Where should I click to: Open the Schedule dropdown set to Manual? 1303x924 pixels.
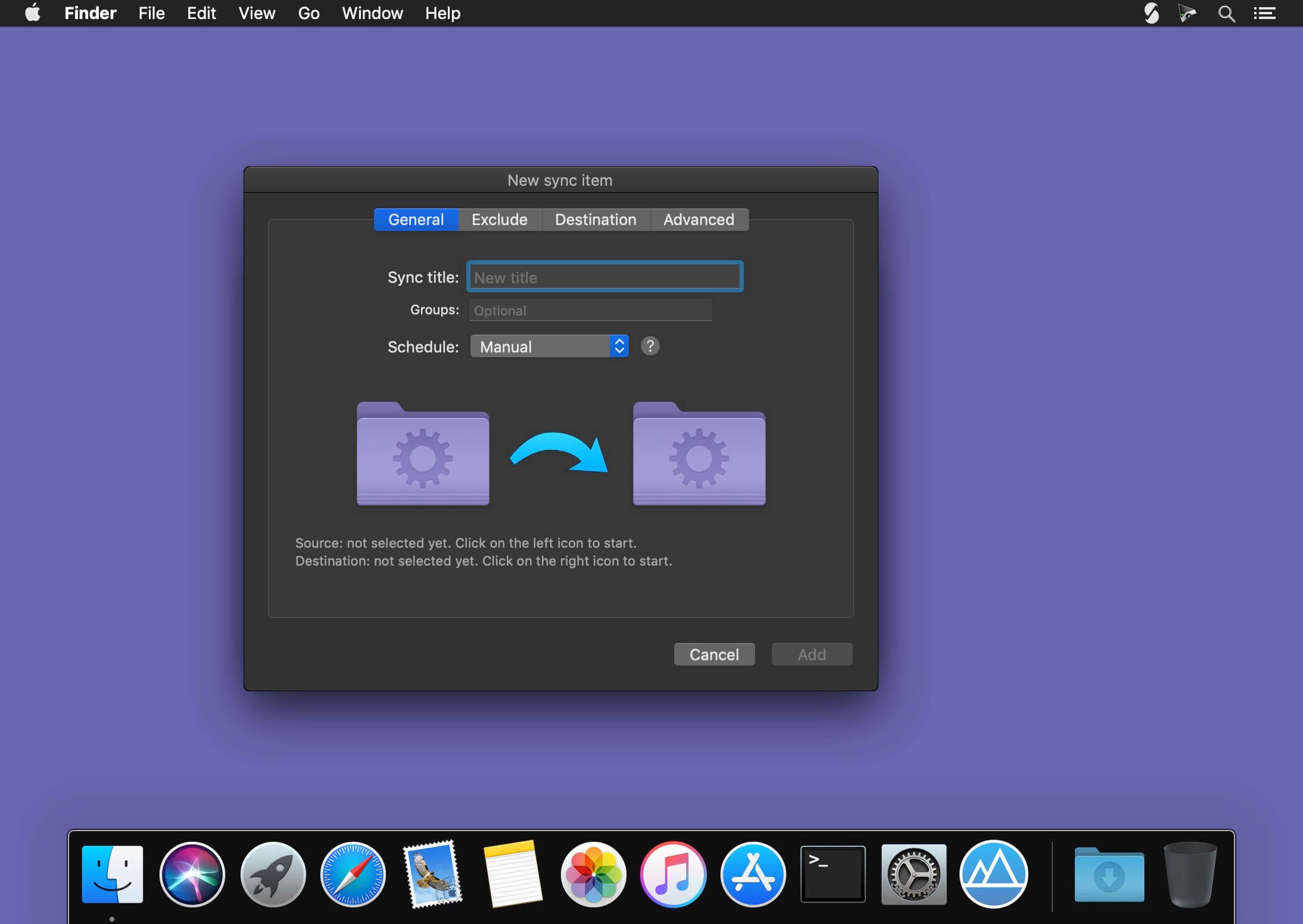pos(548,346)
